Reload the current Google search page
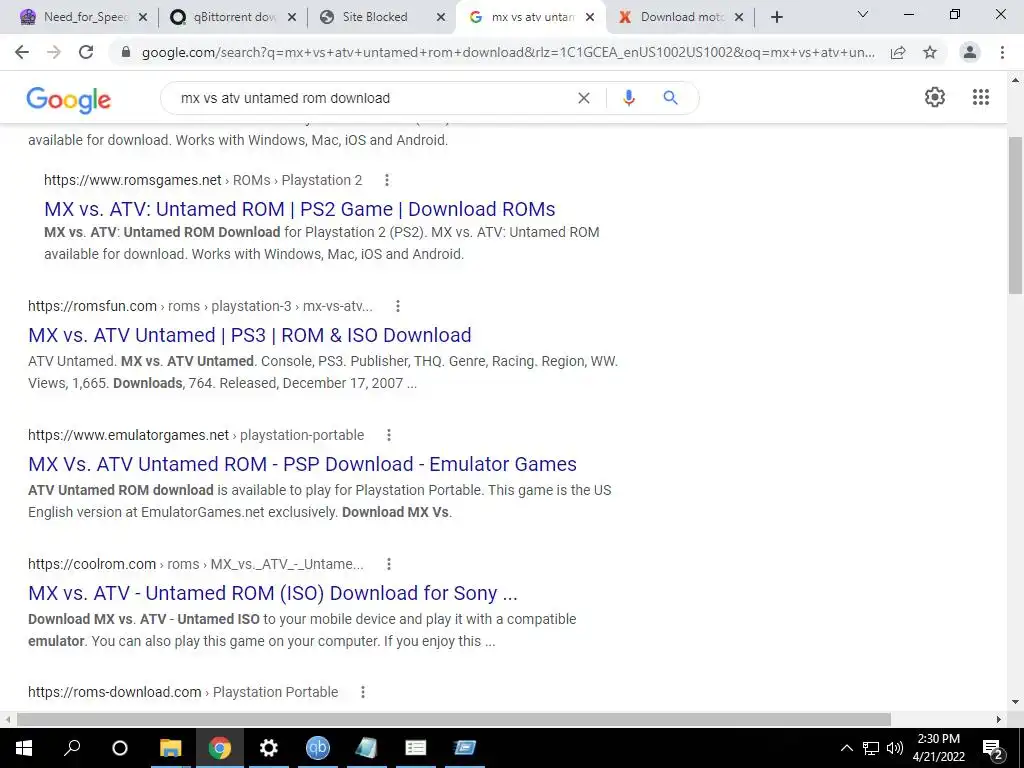Viewport: 1024px width, 768px height. point(86,52)
